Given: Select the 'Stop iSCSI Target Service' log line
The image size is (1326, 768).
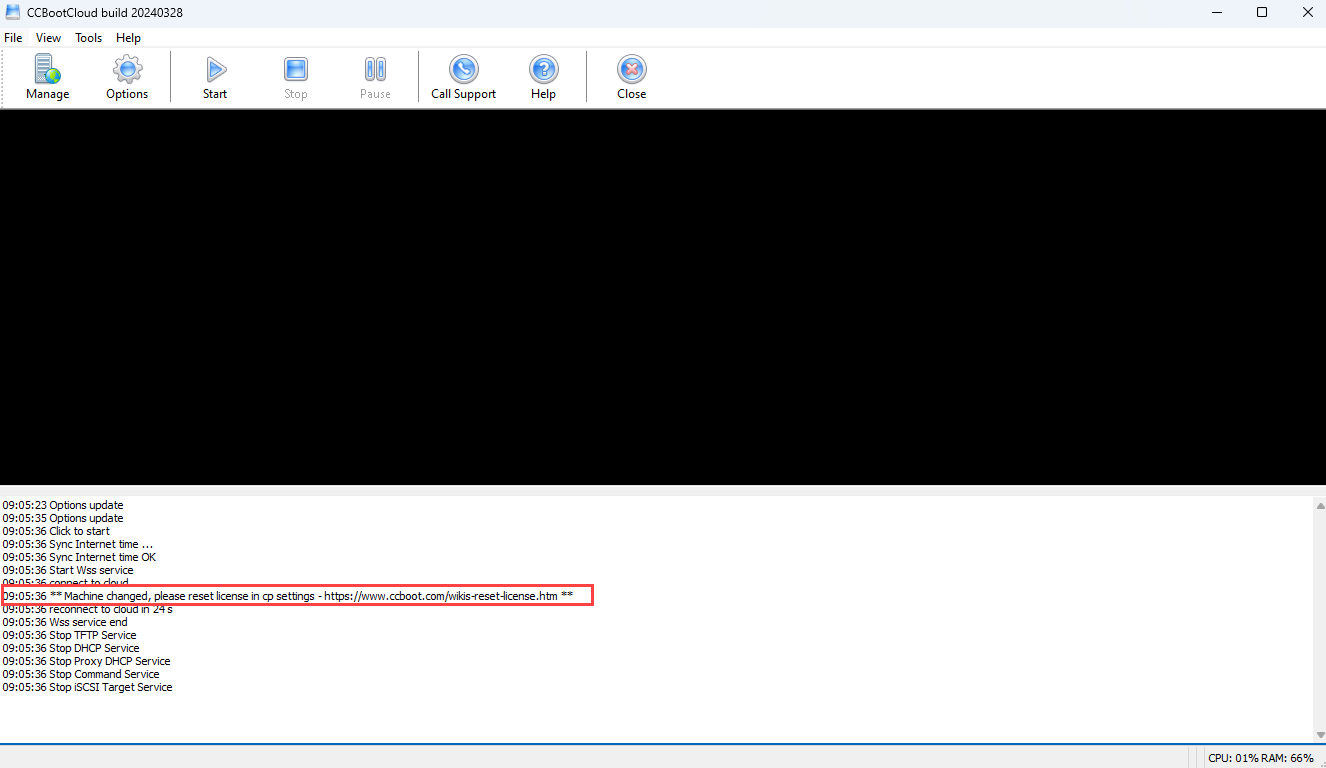Looking at the screenshot, I should point(88,688).
